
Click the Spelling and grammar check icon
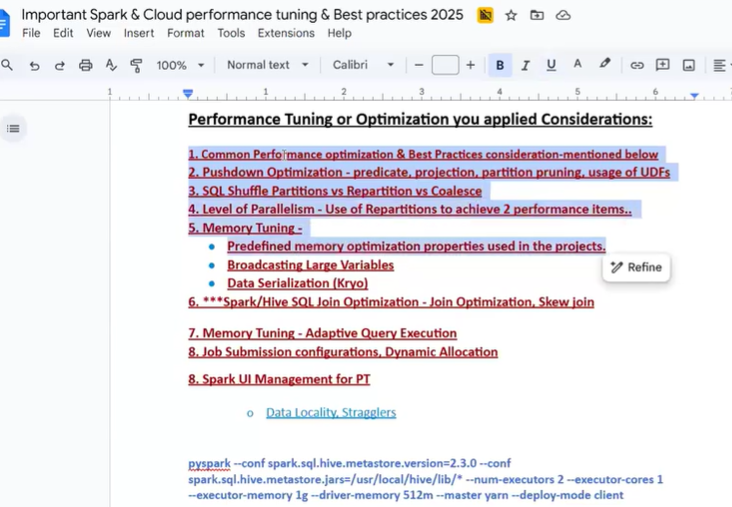tap(111, 65)
